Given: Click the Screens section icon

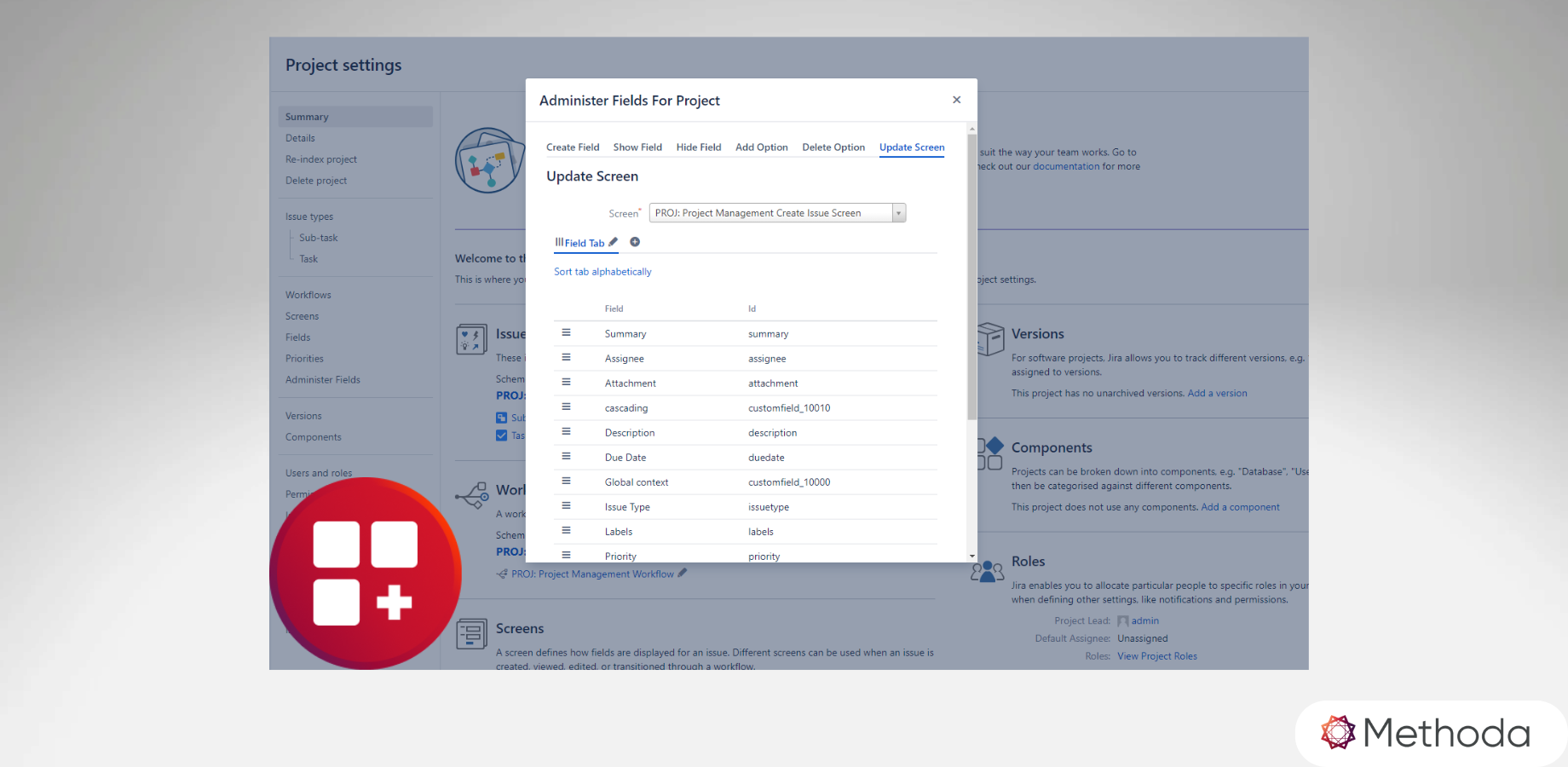Looking at the screenshot, I should point(471,635).
